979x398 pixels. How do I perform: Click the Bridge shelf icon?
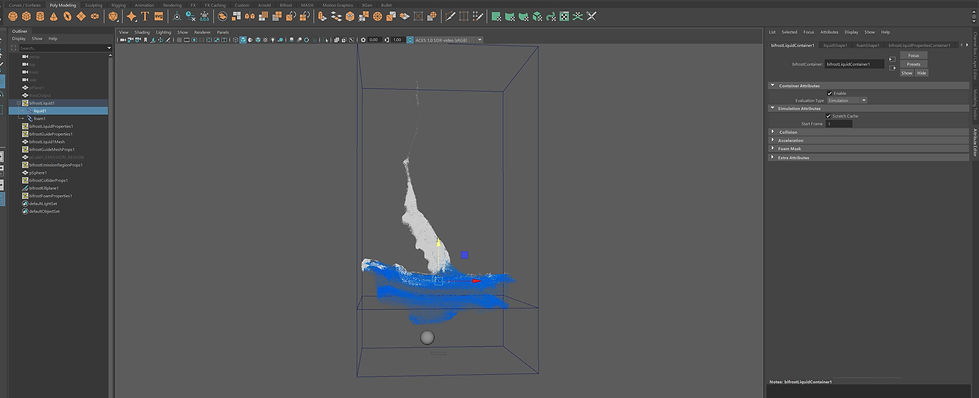[335, 16]
